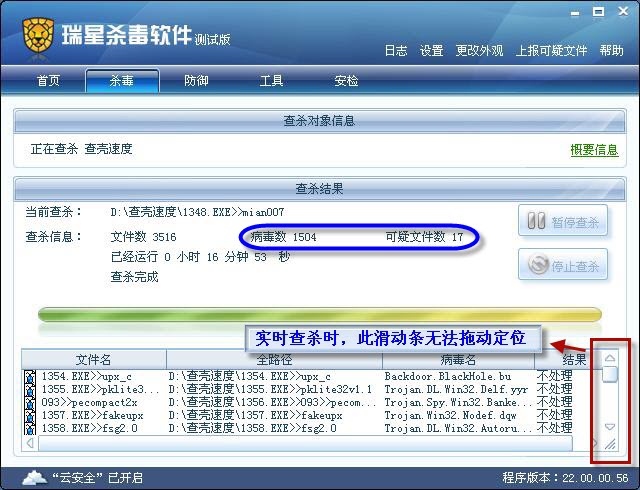Select file name 093>>pecompact2x
640x490 pixels.
click(x=89, y=403)
